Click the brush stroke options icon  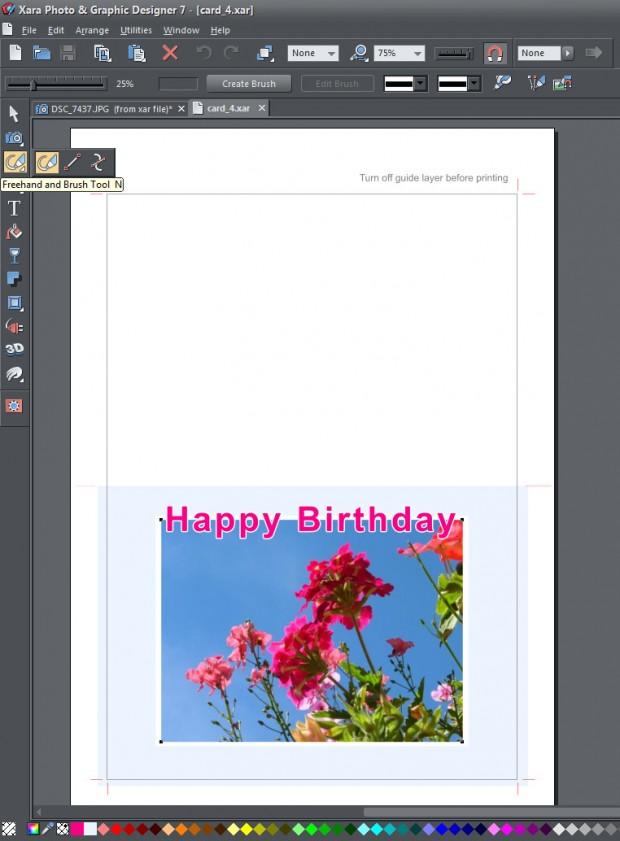pos(503,82)
